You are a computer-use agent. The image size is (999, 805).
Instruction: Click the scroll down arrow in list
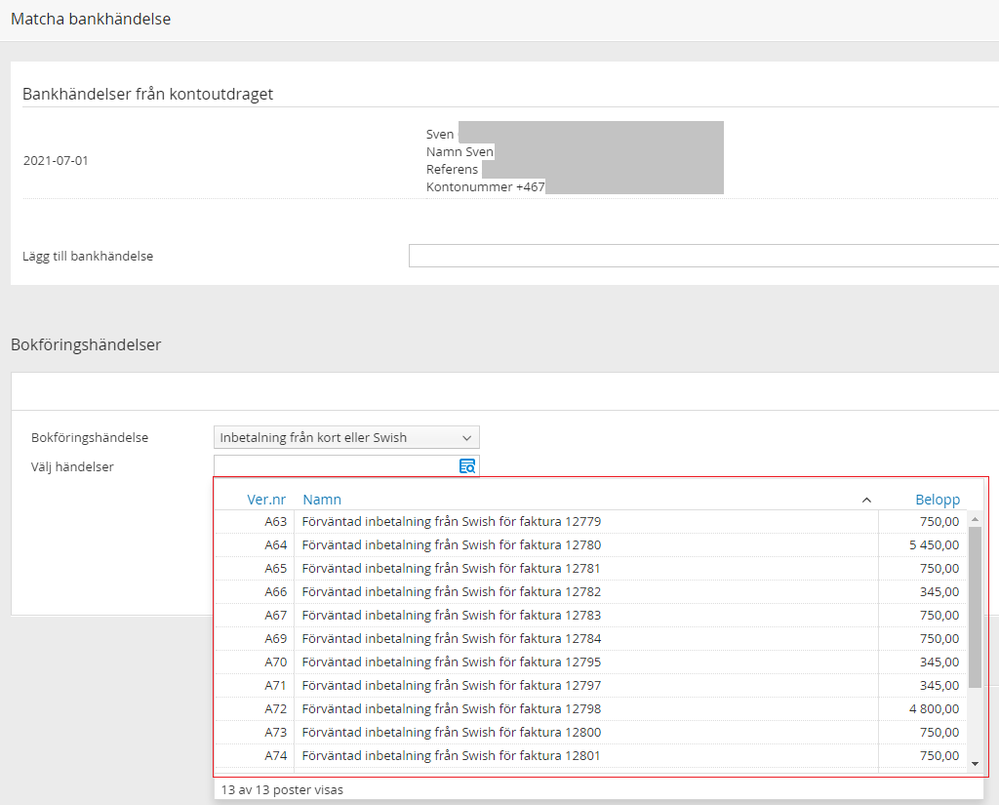click(x=976, y=764)
